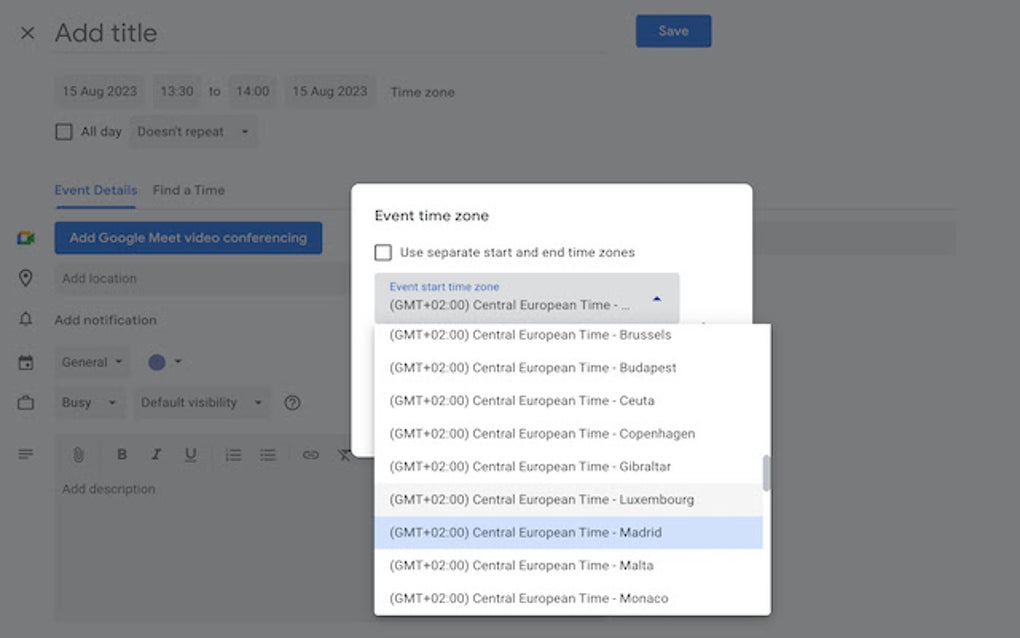
Task: Insert a link using the chain icon
Action: click(310, 455)
